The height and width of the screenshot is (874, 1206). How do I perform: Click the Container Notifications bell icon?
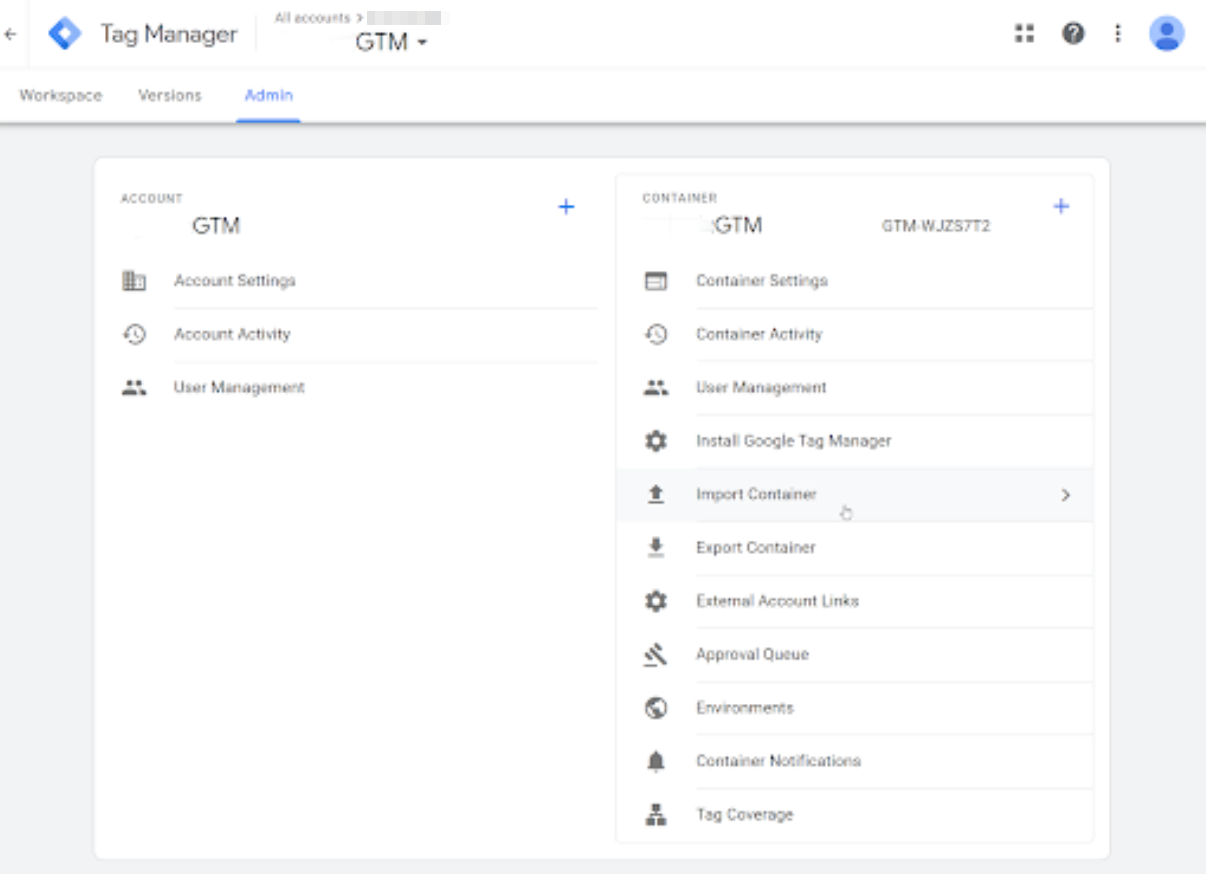point(656,761)
